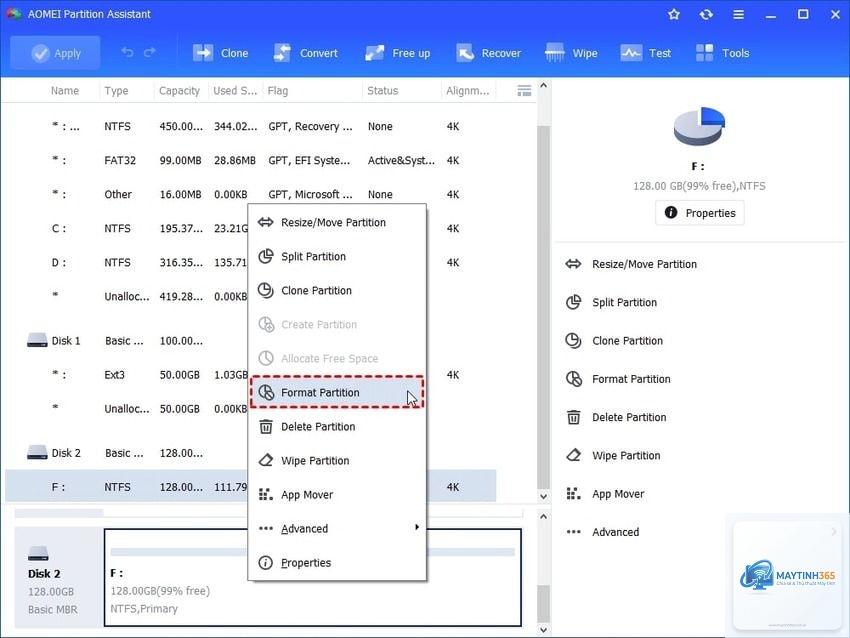Choose App Mover in context menu
Viewport: 850px width, 638px height.
(337, 494)
